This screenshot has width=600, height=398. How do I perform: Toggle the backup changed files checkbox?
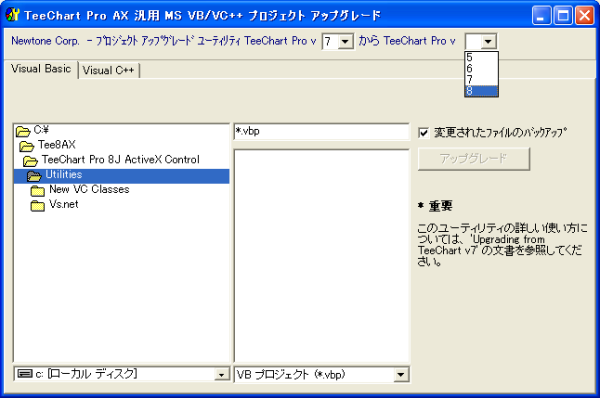pos(424,133)
